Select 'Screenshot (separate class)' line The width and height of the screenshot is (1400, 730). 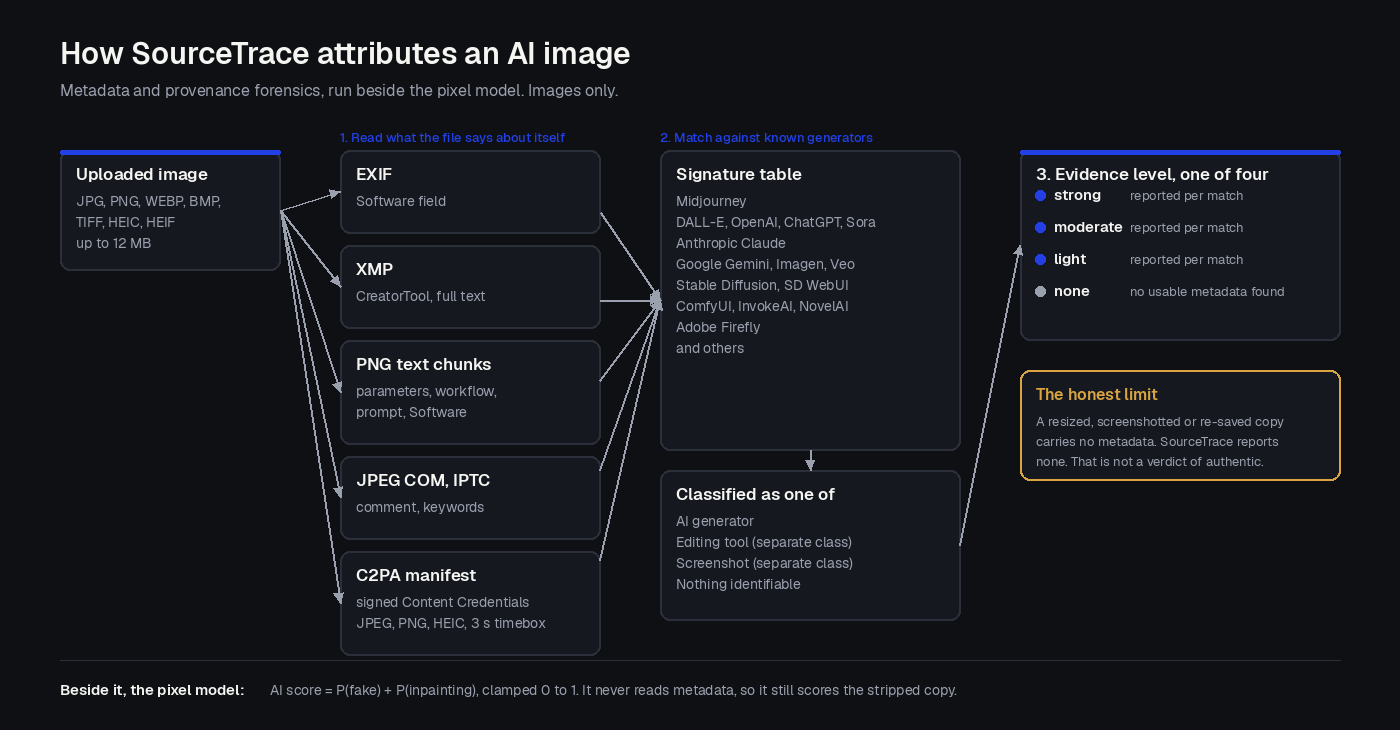coord(764,563)
